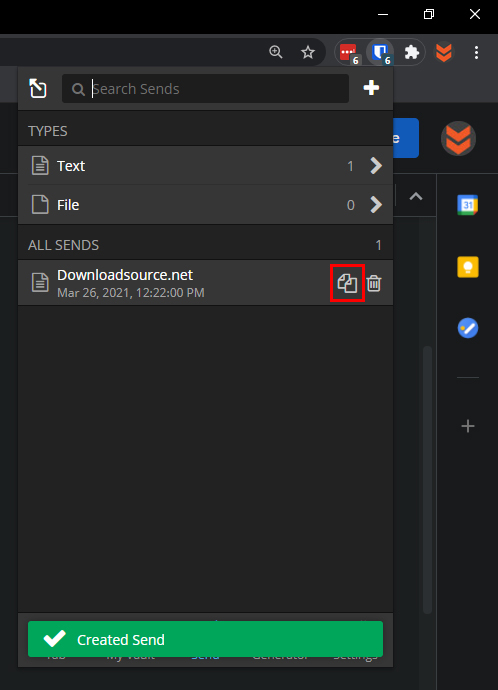Viewport: 498px width, 690px height.
Task: Bookmark this page with star icon
Action: pyautogui.click(x=308, y=52)
